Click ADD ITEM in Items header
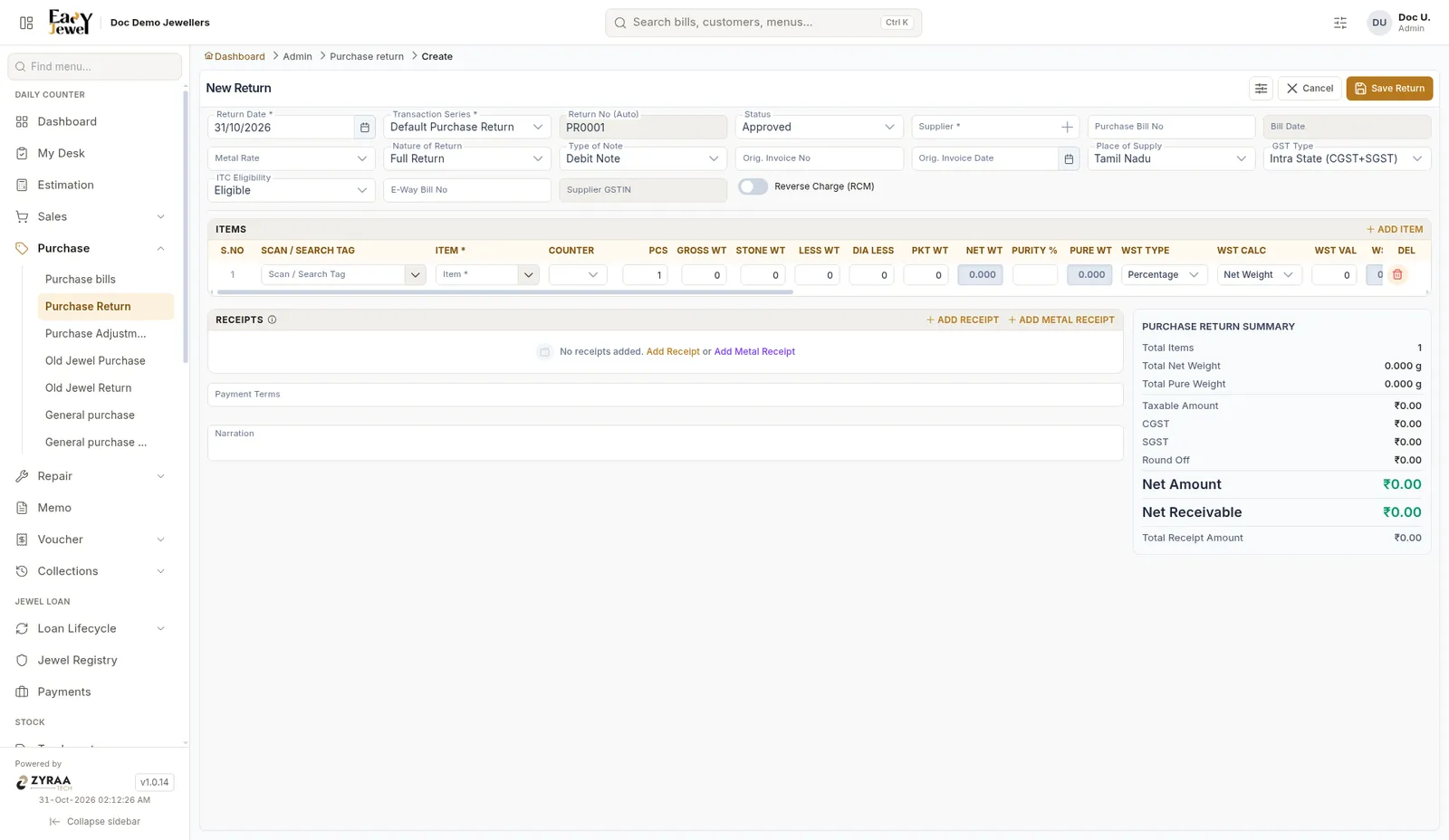Image resolution: width=1449 pixels, height=840 pixels. (1395, 230)
